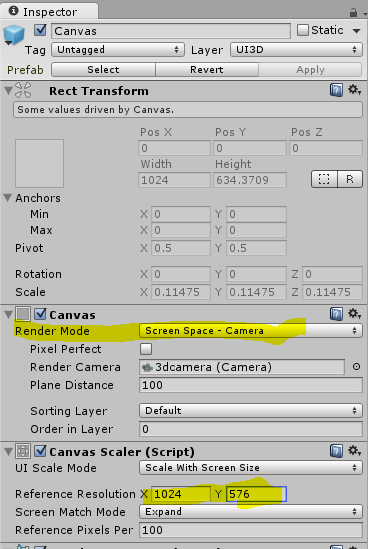Screen dimensions: 368x549
Task: Click the Scale Z field 0.11475
Action: tap(332, 292)
